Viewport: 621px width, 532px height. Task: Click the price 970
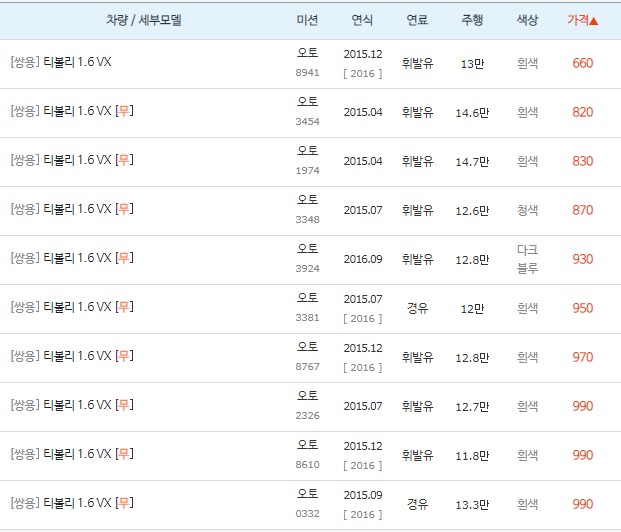pos(583,357)
